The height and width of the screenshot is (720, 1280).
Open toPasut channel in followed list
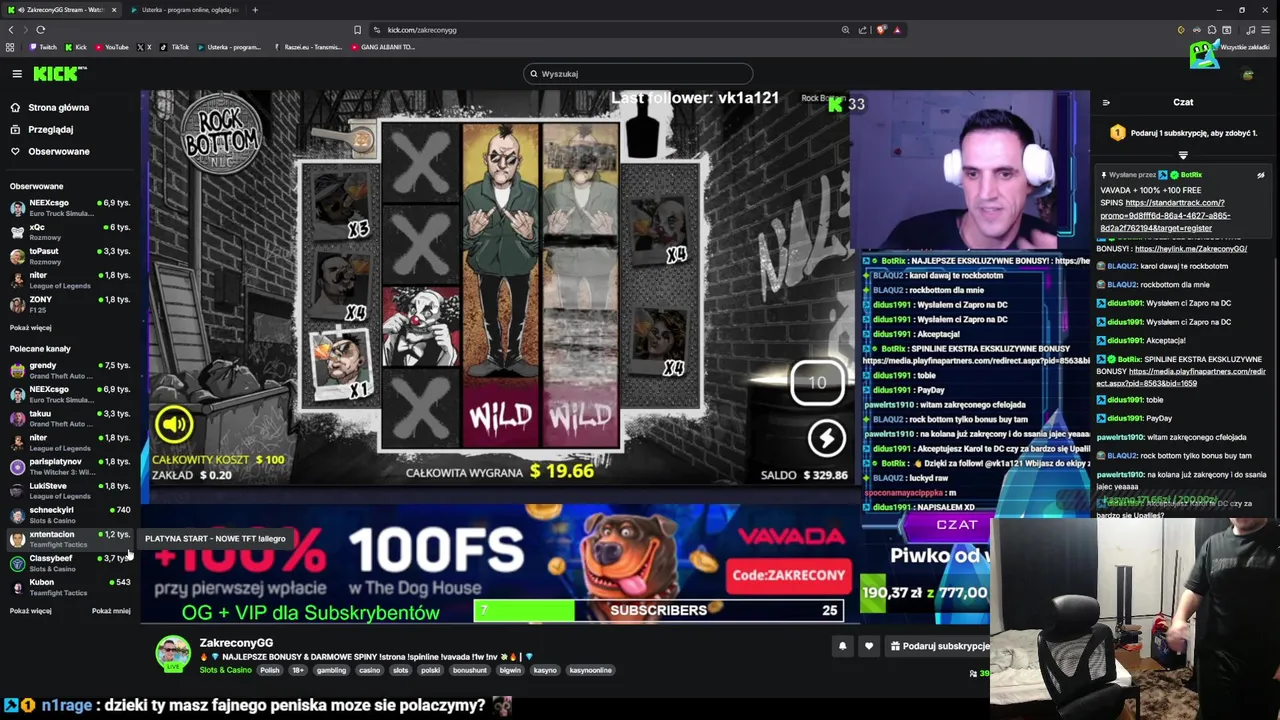pos(70,255)
